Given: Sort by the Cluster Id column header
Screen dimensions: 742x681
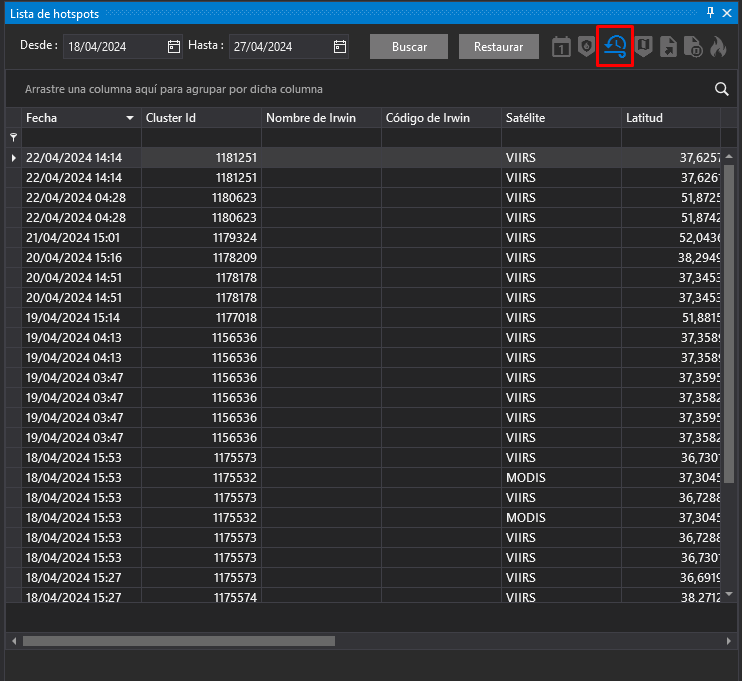Looking at the screenshot, I should coord(200,118).
